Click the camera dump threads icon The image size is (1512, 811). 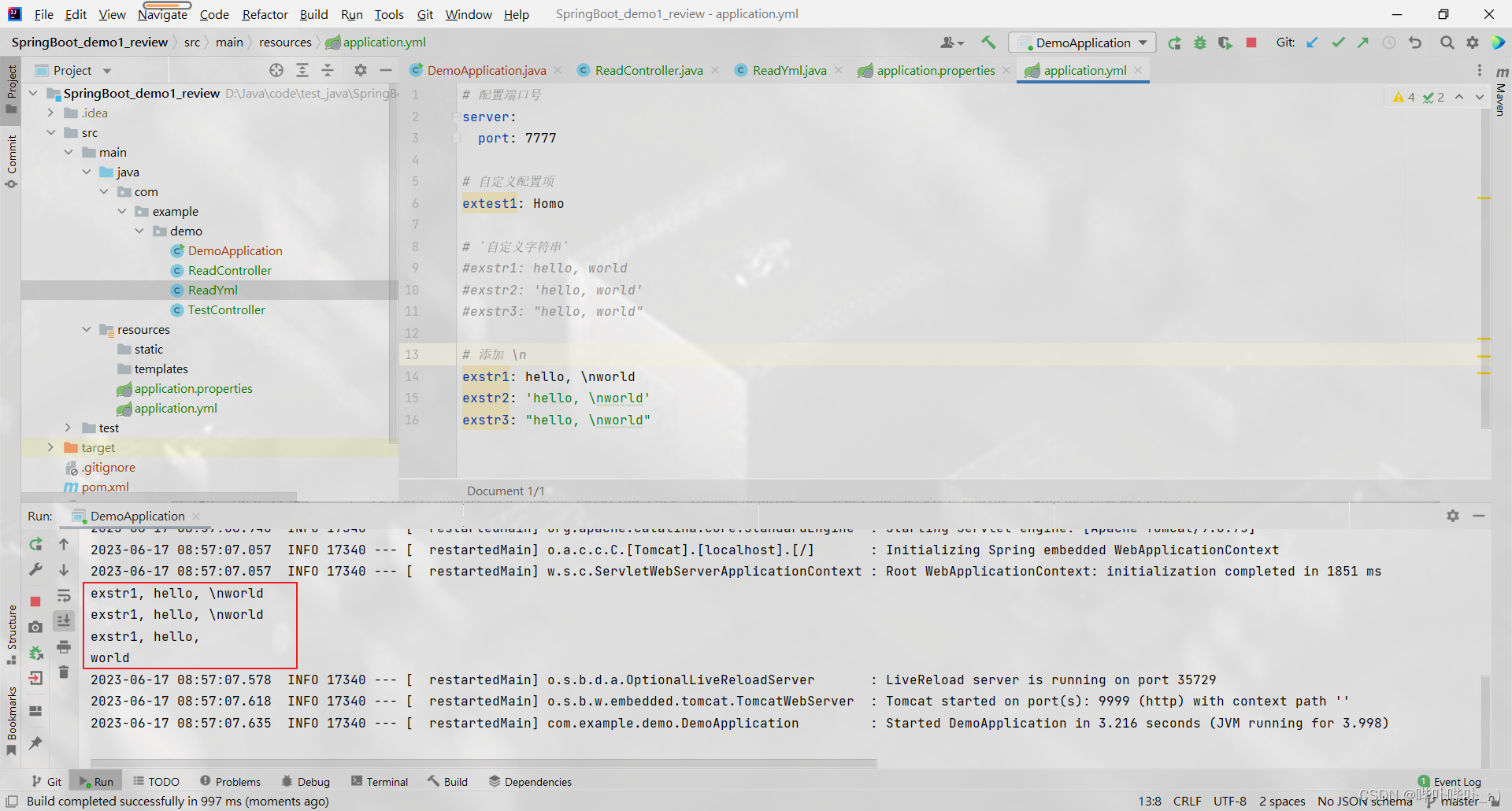(x=35, y=628)
